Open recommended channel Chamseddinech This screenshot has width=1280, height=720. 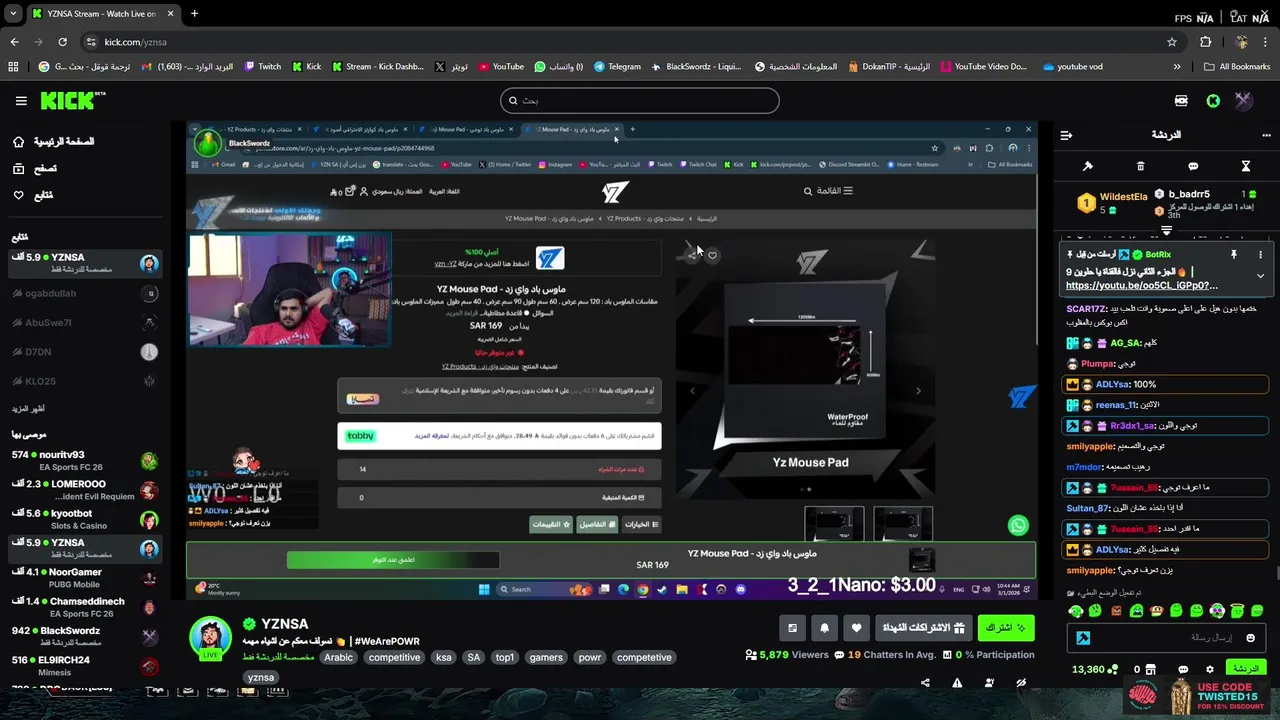pos(84,607)
